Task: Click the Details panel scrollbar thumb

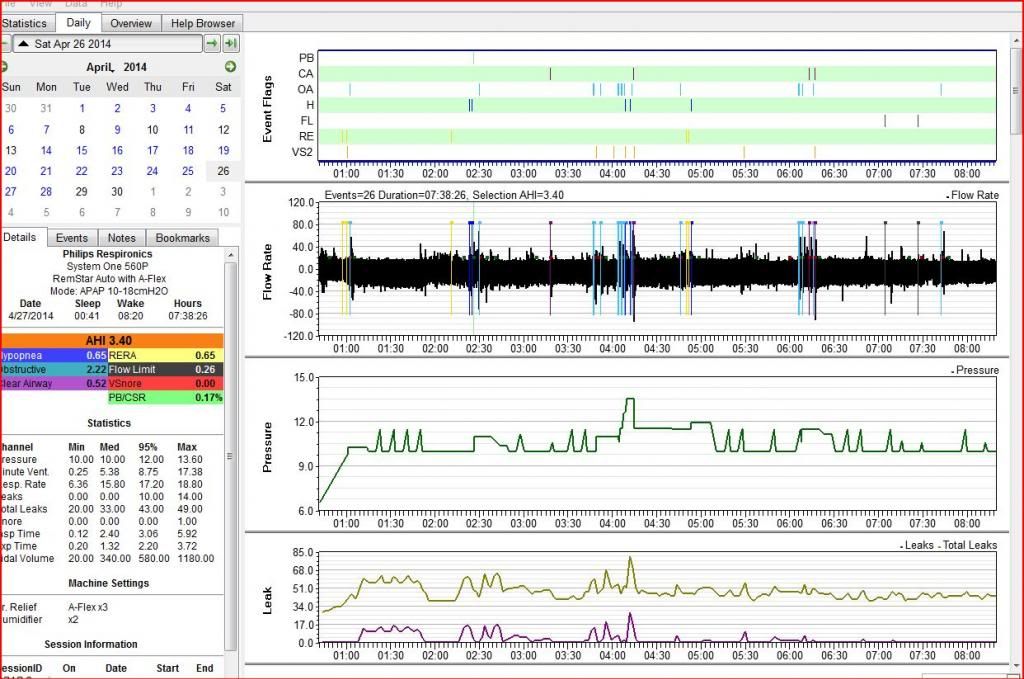Action: coord(231,456)
